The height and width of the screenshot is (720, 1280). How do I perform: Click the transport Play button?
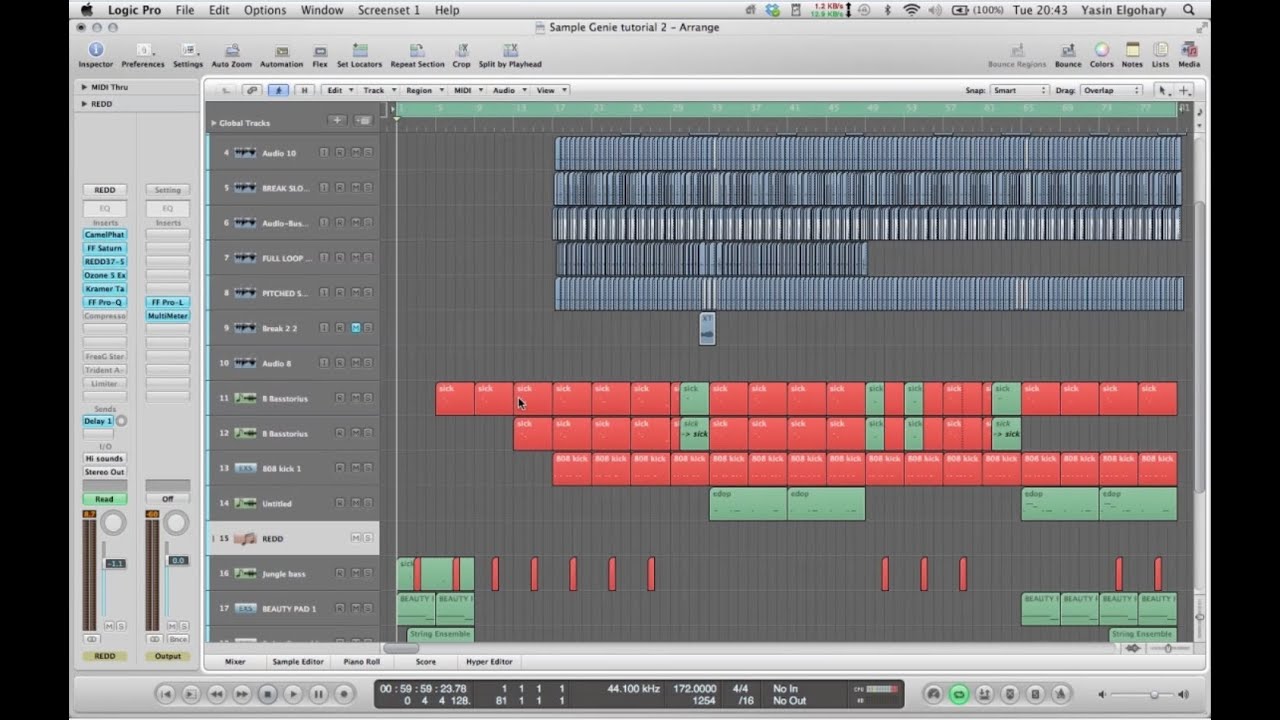pyautogui.click(x=293, y=694)
